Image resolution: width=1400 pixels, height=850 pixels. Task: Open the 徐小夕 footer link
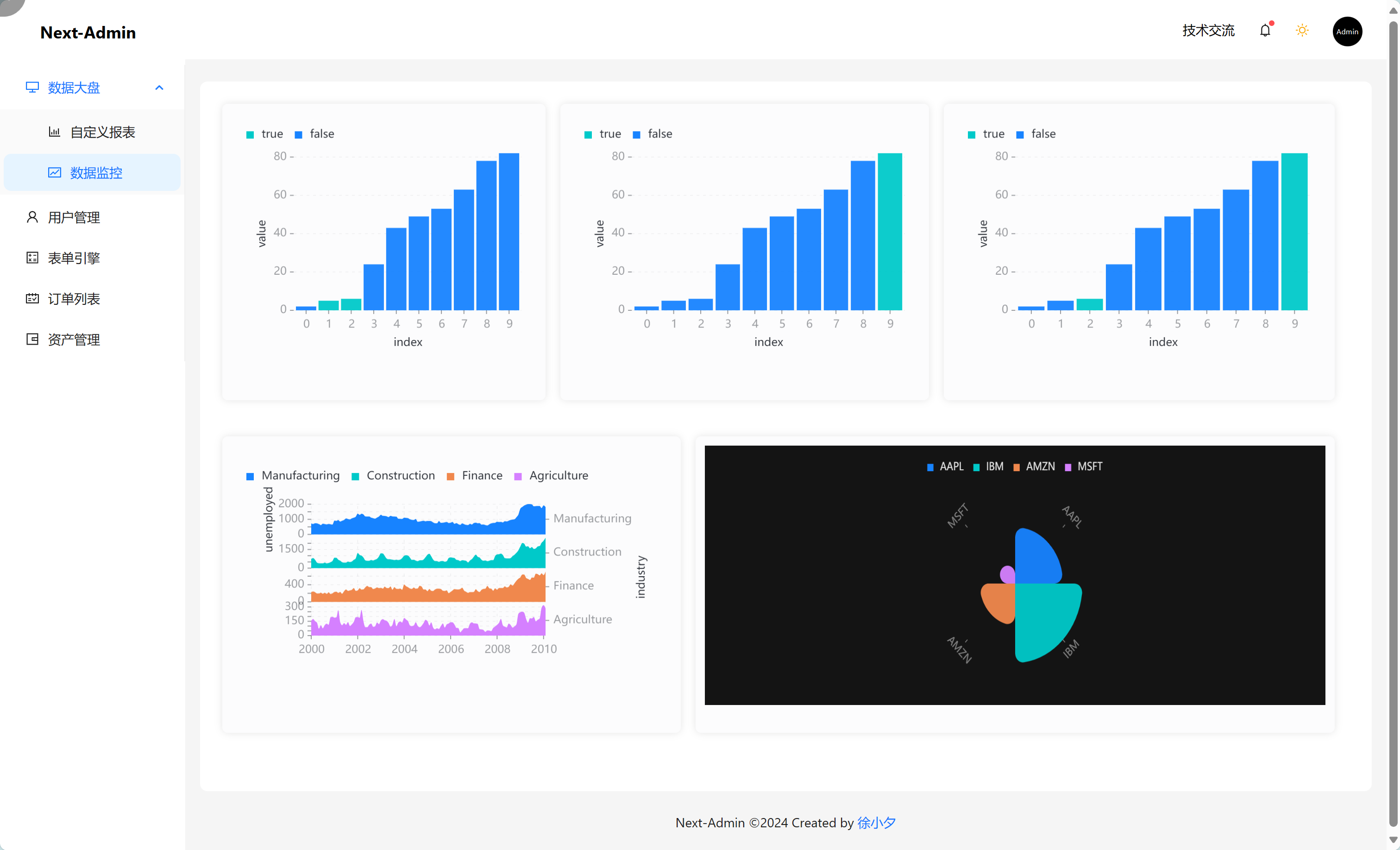point(876,822)
